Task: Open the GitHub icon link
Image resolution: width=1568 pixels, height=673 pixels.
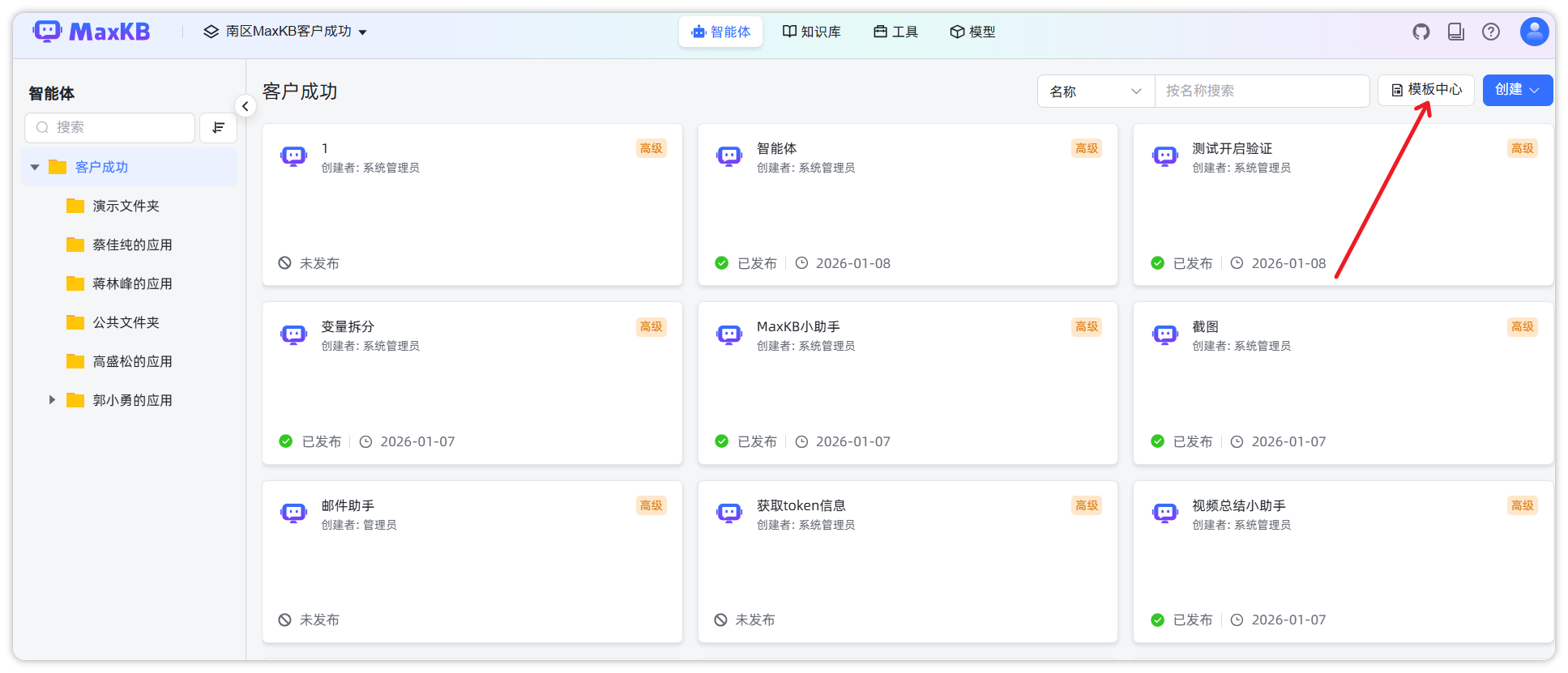Action: [x=1421, y=32]
